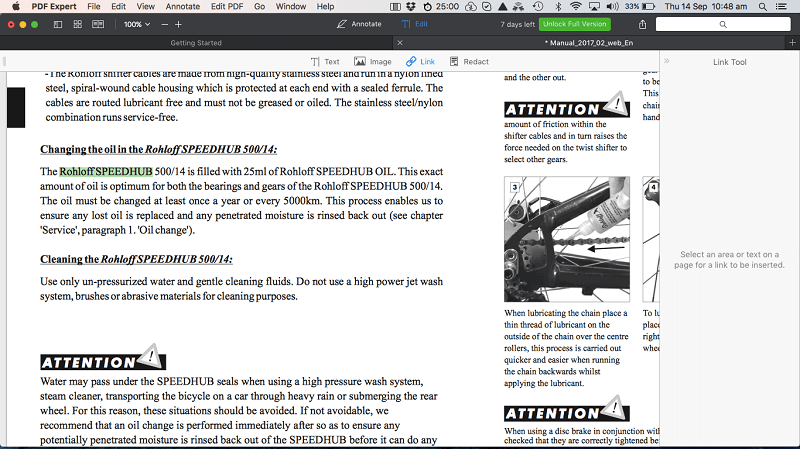Open the Apple menu

[x=16, y=7]
